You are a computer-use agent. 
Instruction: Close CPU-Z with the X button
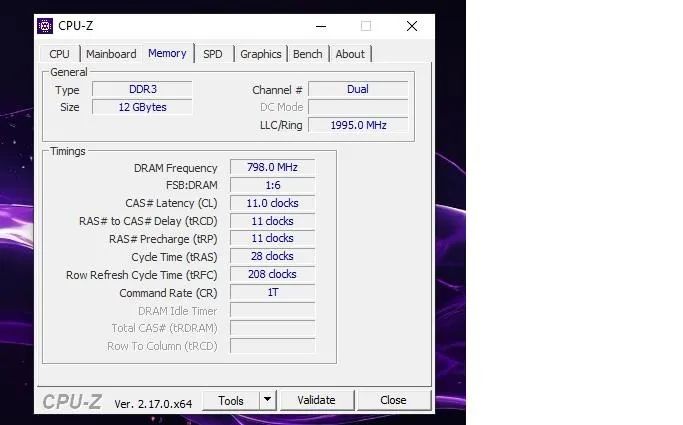click(412, 26)
